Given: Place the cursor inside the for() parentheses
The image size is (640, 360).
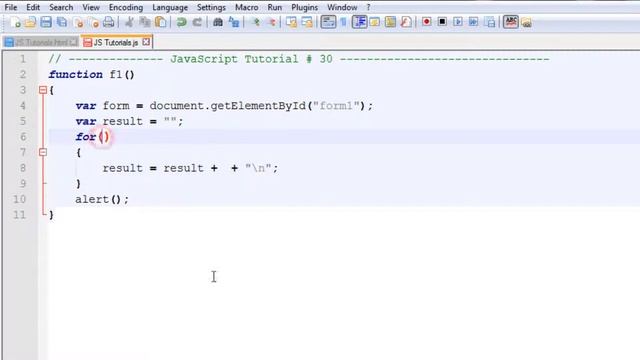Looking at the screenshot, I should point(104,137).
